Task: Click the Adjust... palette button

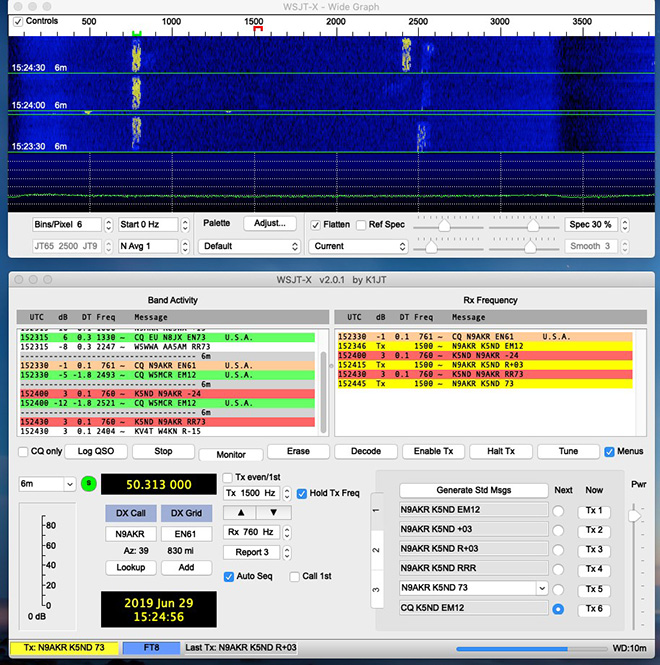Action: coord(270,224)
